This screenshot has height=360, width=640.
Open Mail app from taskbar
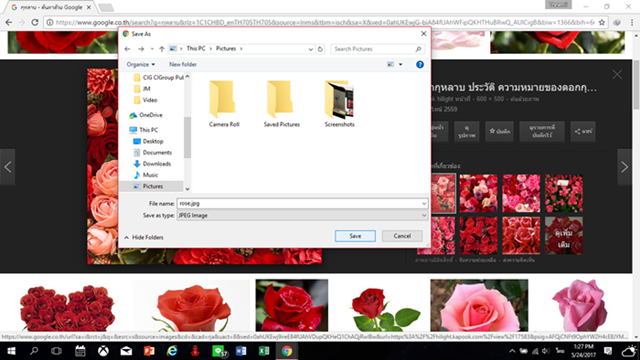pos(126,351)
